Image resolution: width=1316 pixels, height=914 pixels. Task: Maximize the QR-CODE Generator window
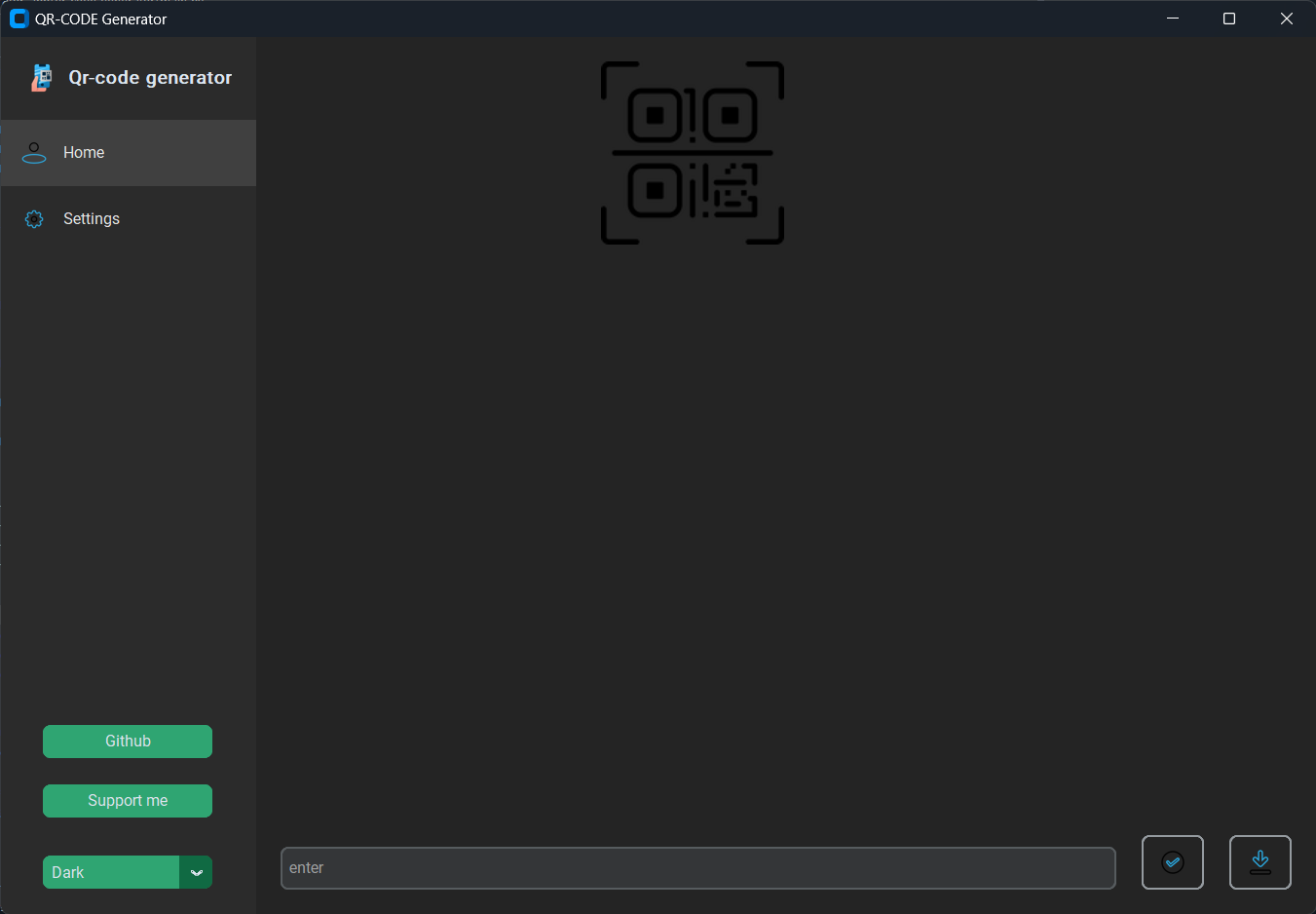(x=1229, y=19)
